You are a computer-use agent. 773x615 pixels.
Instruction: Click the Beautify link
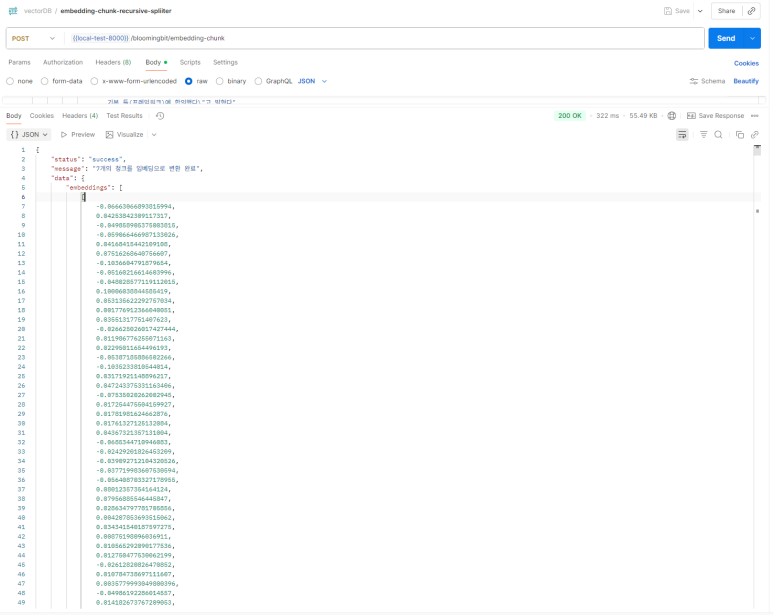(x=746, y=81)
